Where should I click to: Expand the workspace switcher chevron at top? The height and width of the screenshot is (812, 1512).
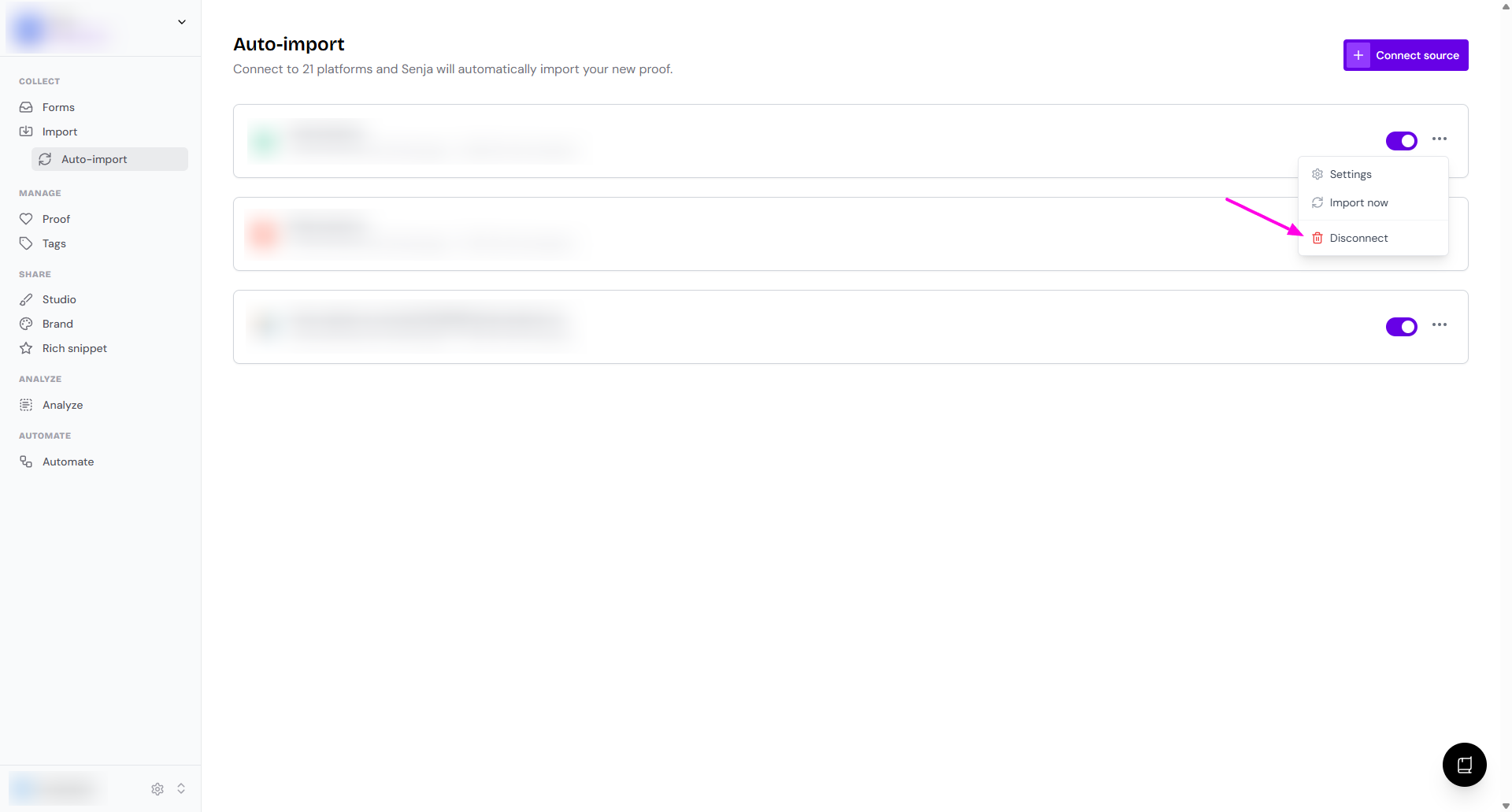tap(182, 22)
